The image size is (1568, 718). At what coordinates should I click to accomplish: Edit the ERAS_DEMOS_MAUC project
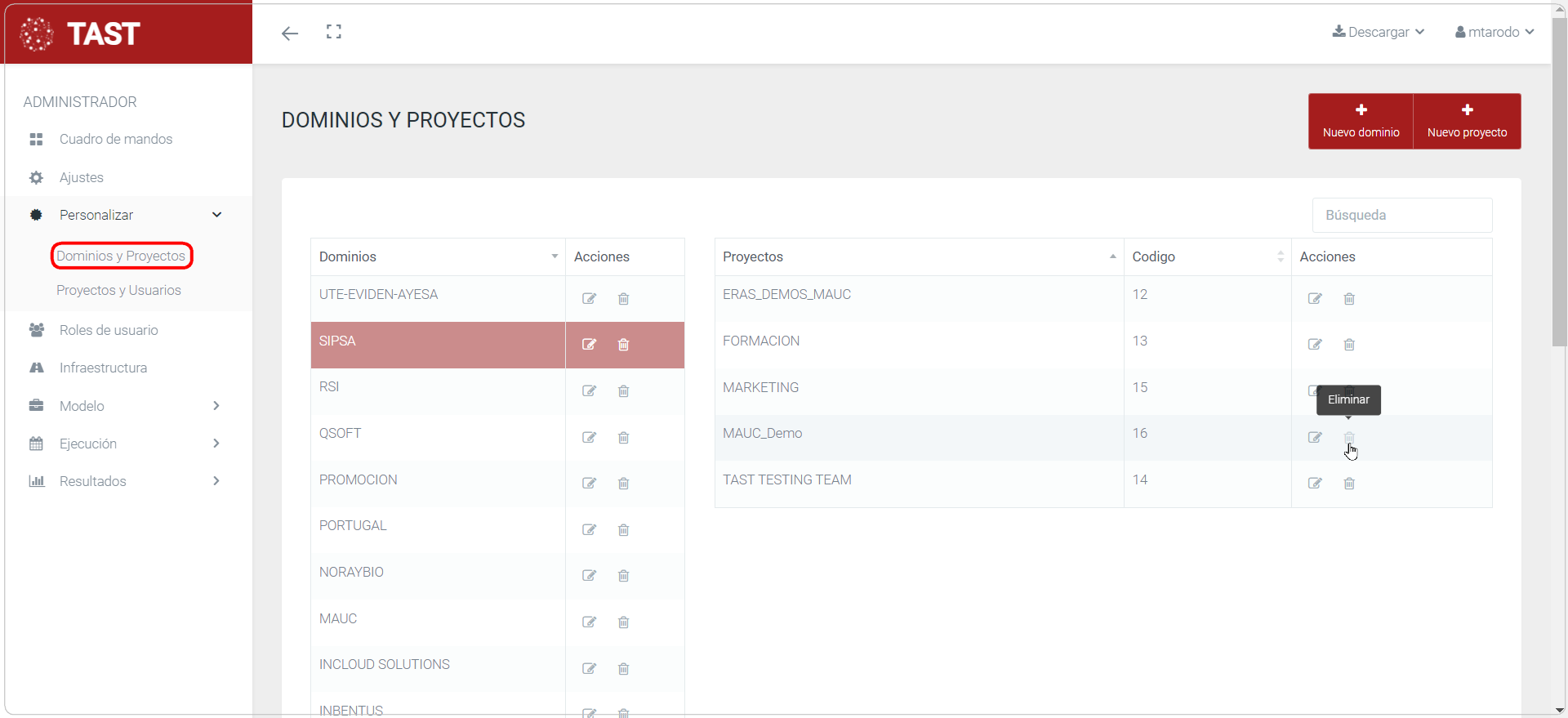click(x=1315, y=299)
